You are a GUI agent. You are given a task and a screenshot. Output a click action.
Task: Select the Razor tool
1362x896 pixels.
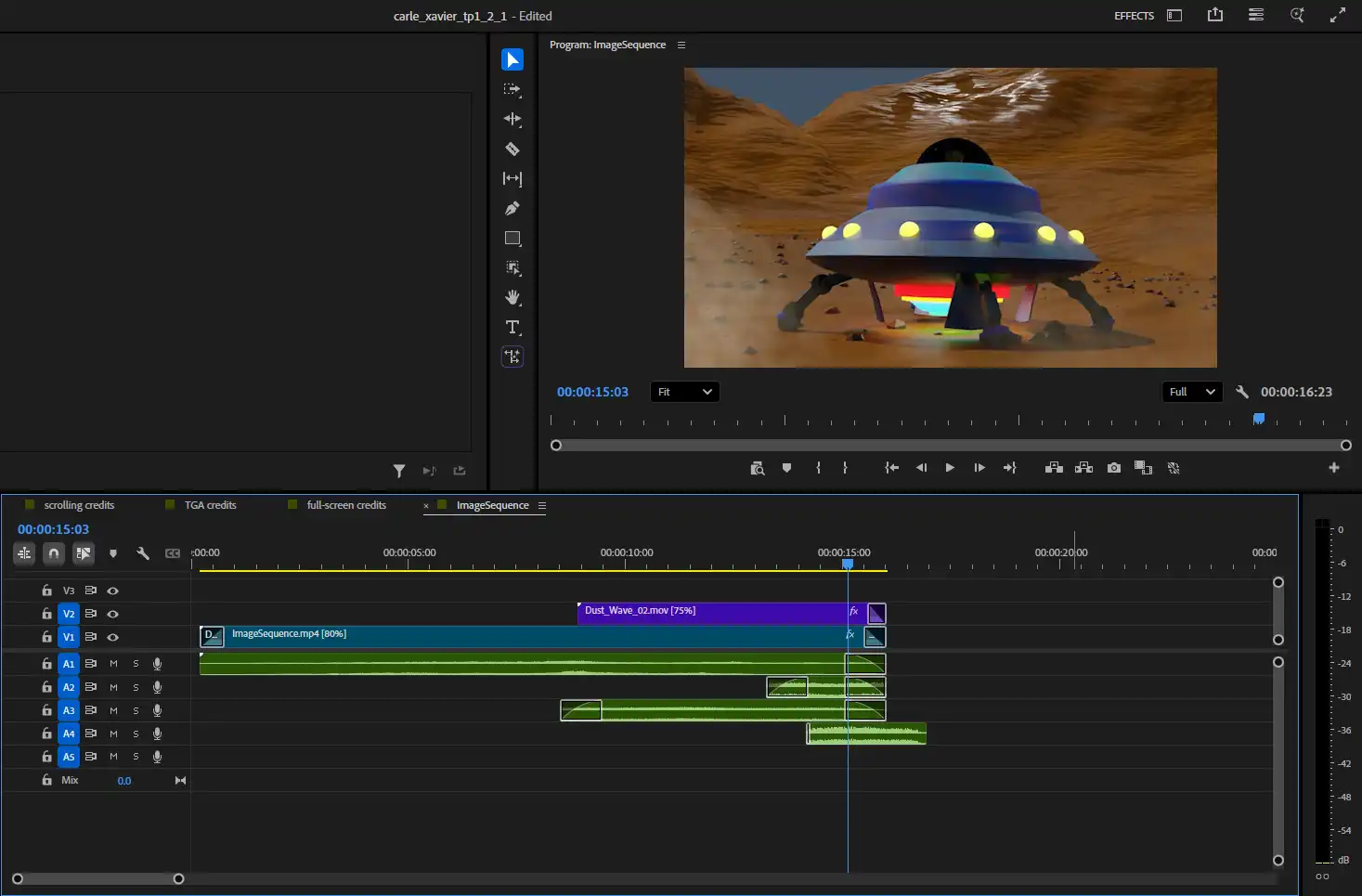coord(512,149)
